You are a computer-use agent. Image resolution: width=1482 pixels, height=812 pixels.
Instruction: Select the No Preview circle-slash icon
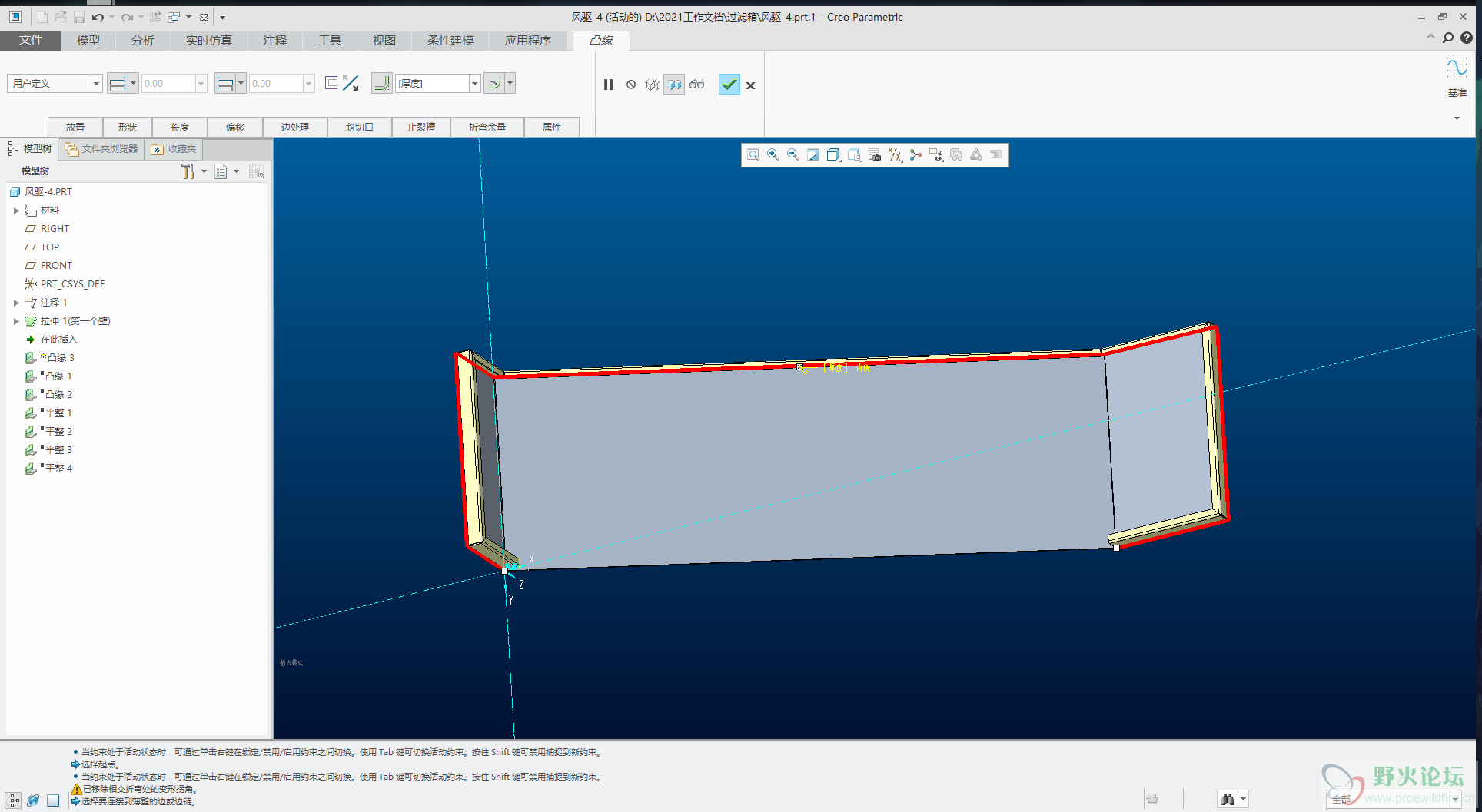(x=631, y=85)
